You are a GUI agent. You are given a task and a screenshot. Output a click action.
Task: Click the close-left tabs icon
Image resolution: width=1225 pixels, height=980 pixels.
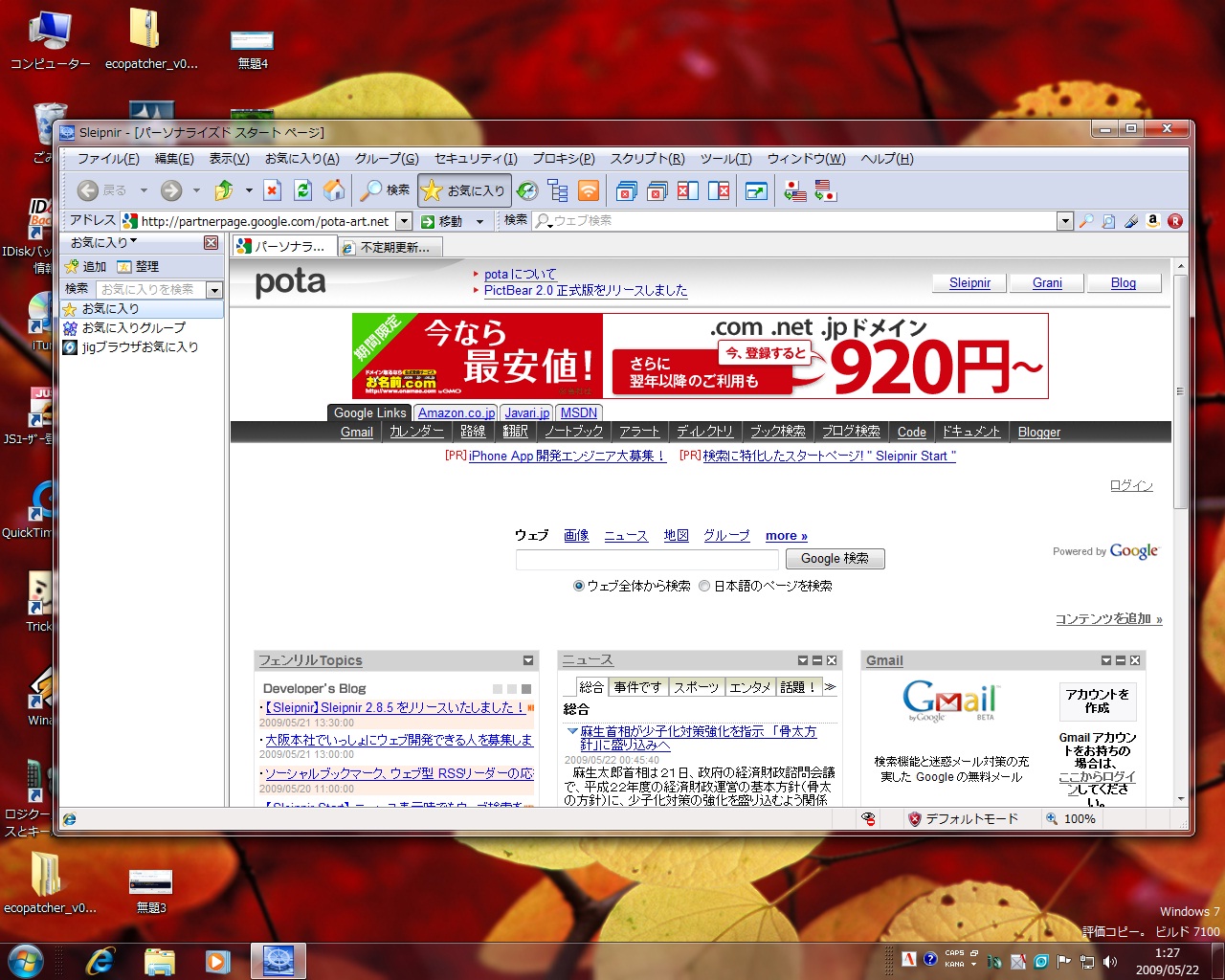pyautogui.click(x=688, y=190)
